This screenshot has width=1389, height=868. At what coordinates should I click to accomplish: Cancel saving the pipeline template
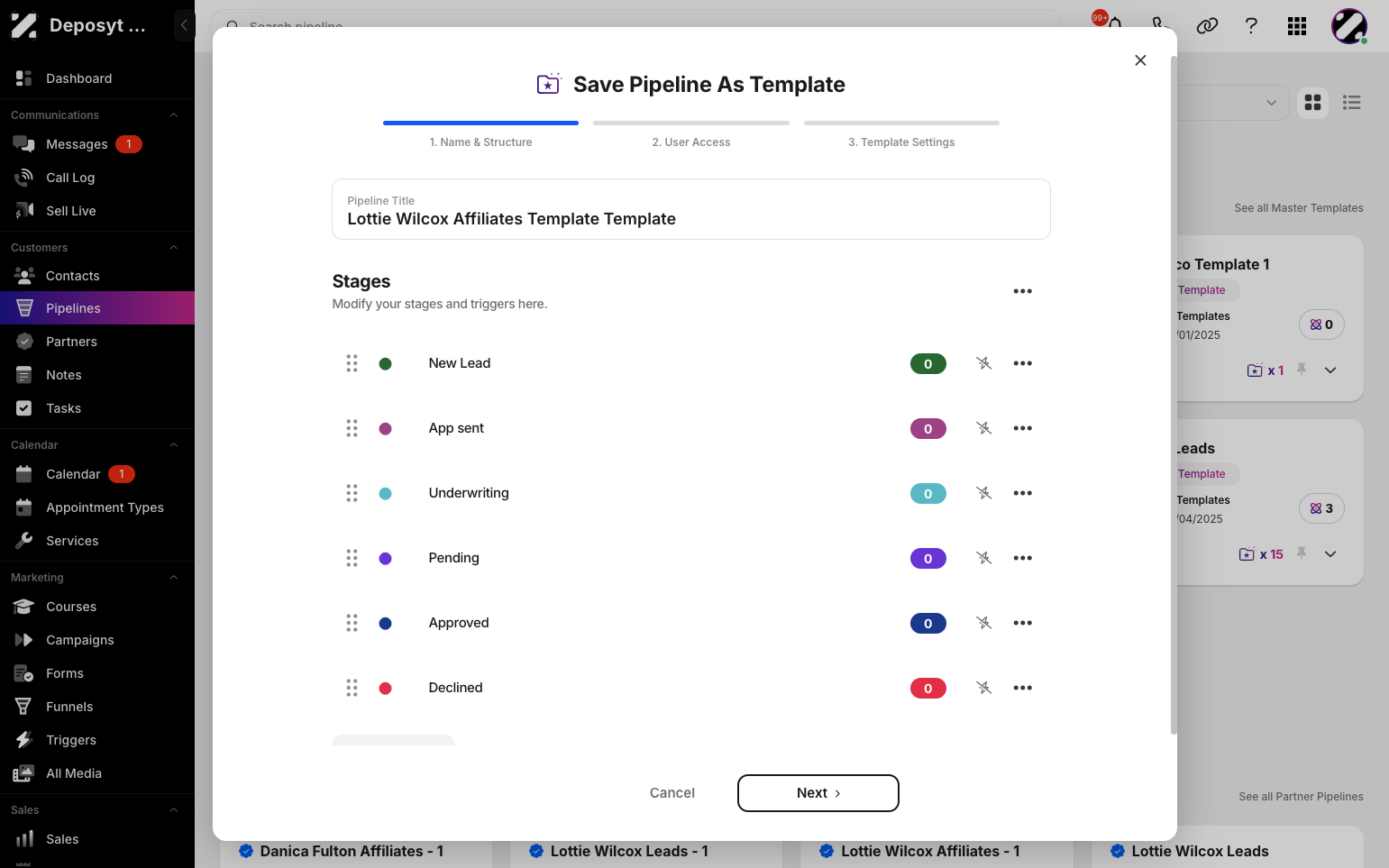coord(672,793)
